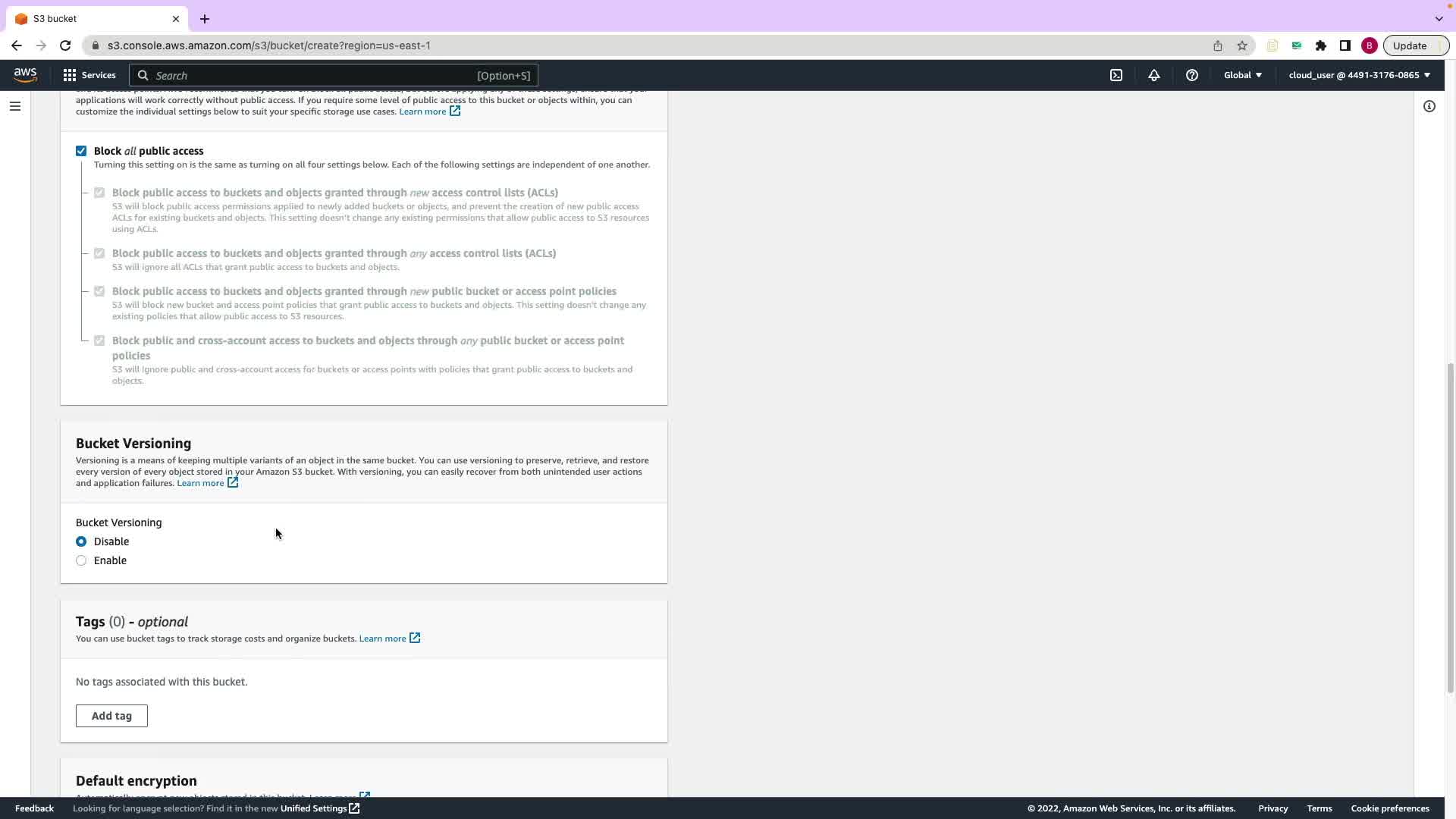This screenshot has width=1456, height=819.
Task: Click the Add tag button
Action: pos(111,716)
